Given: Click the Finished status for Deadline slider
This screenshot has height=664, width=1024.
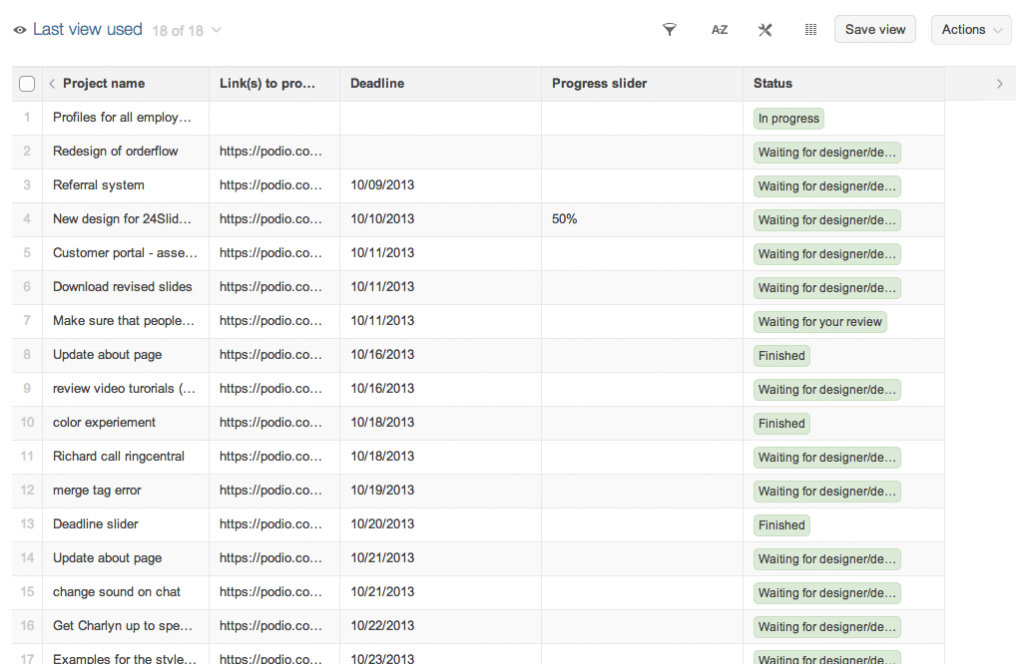Looking at the screenshot, I should [x=782, y=526].
